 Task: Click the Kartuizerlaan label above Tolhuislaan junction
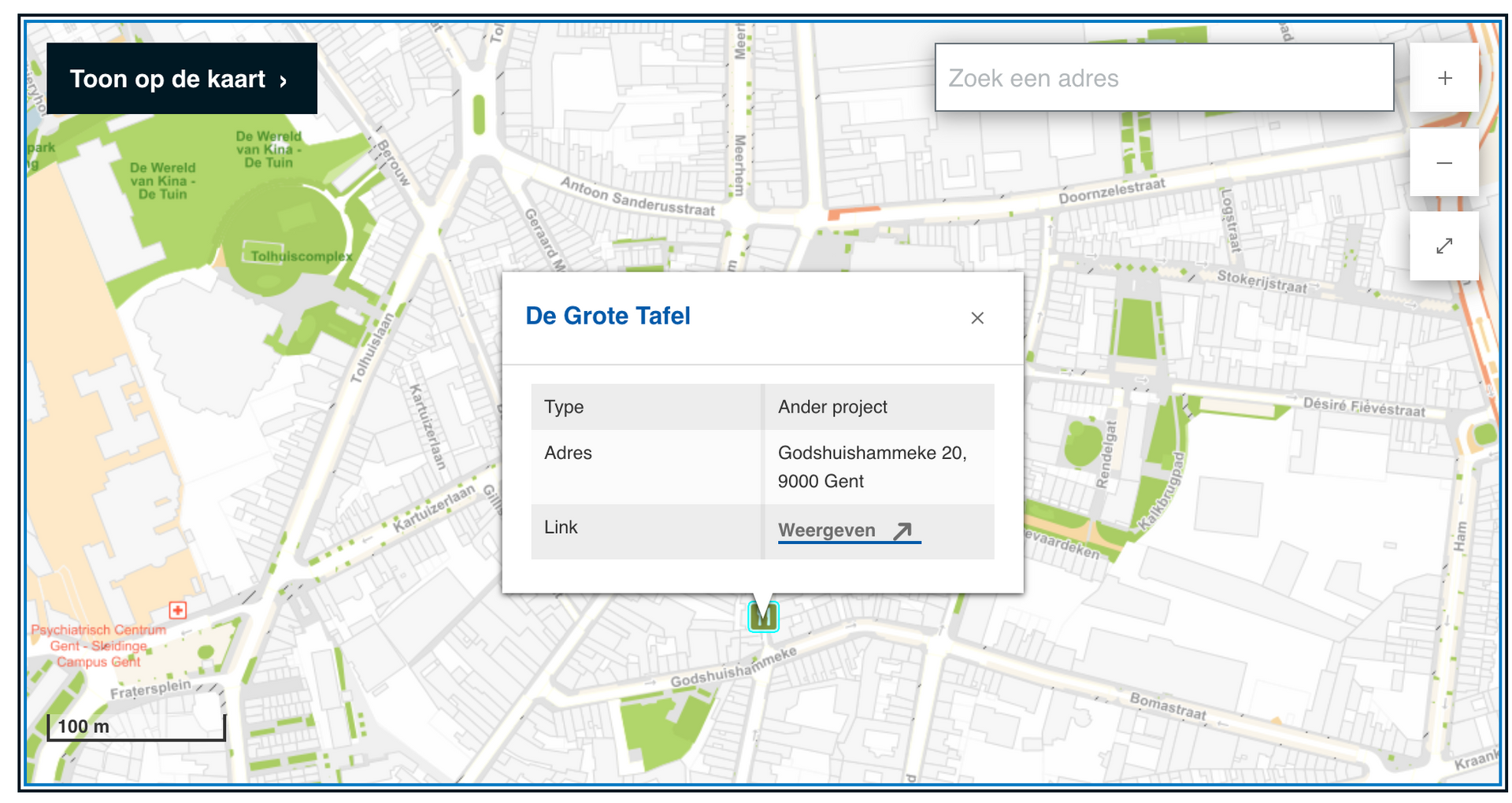click(434, 509)
